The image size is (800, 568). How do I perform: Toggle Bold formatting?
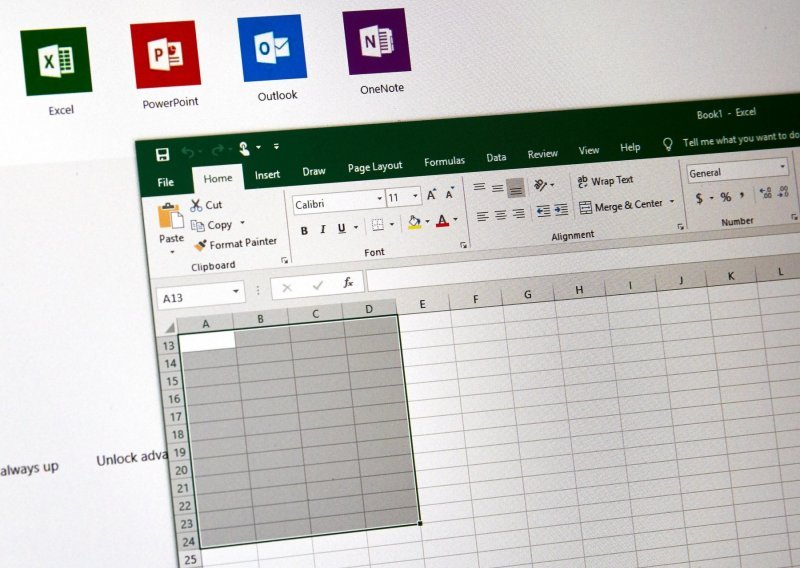click(x=304, y=231)
